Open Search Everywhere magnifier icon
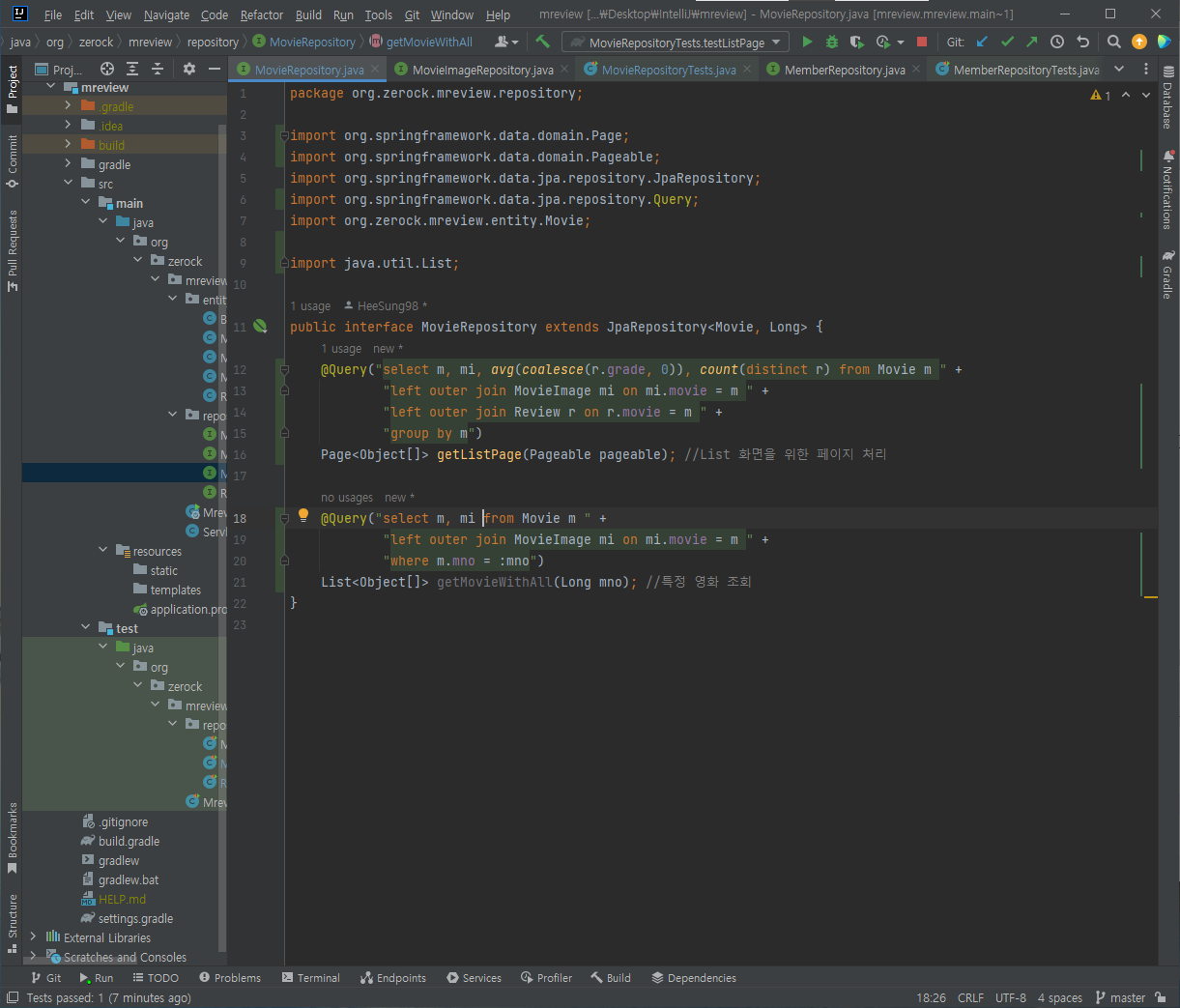 [1114, 42]
